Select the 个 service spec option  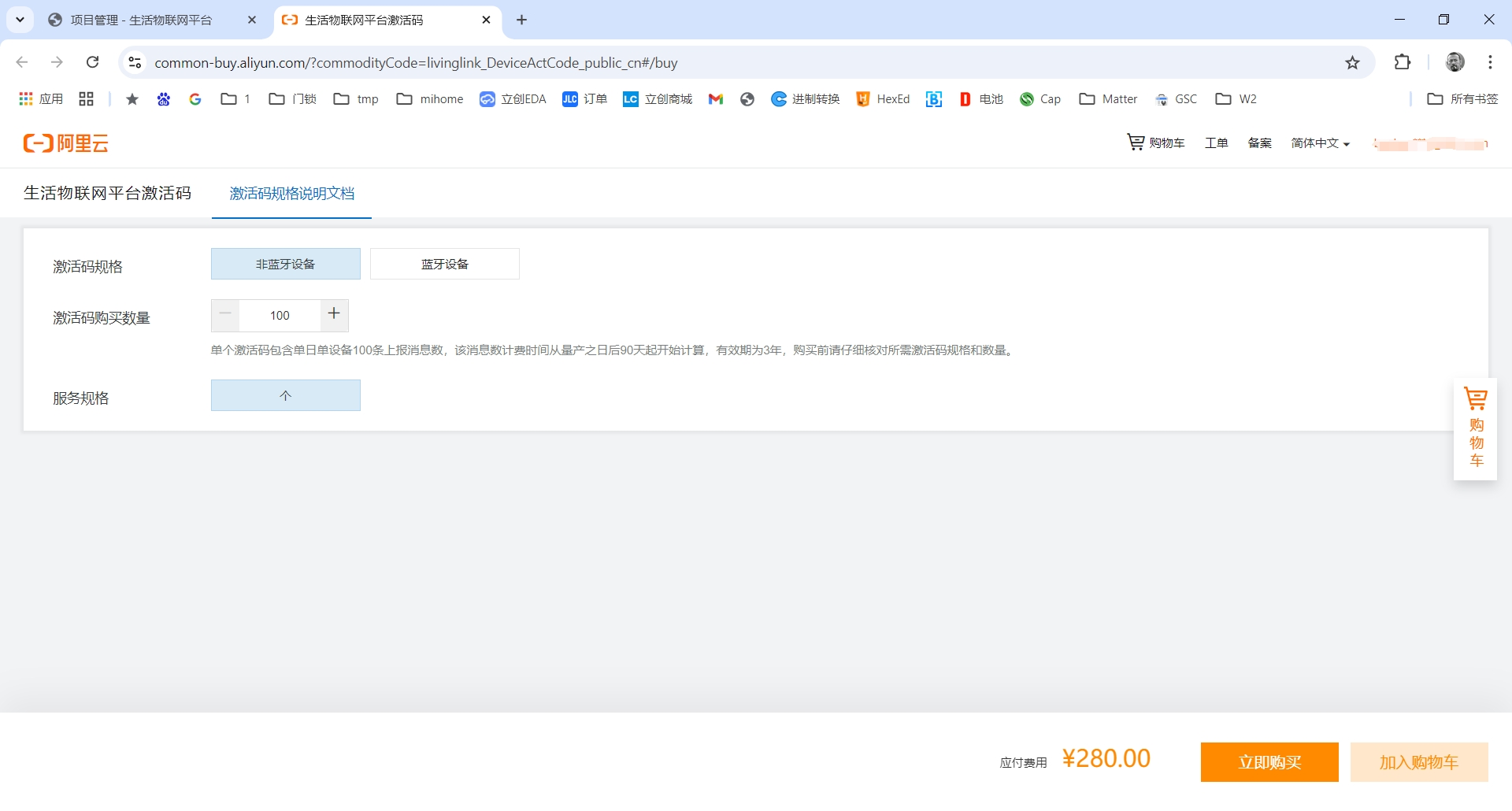coord(286,395)
